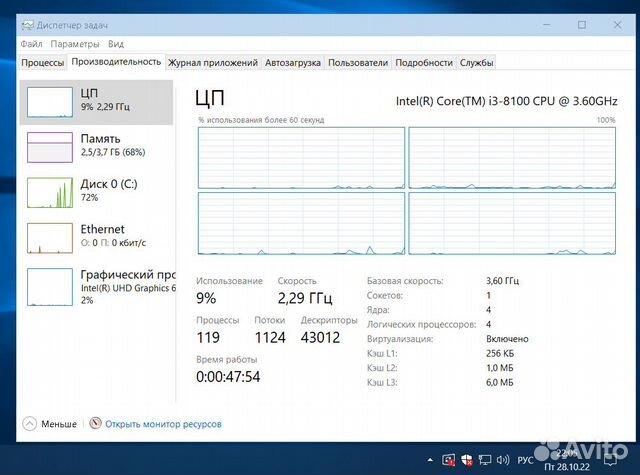Click the thread count 1124
This screenshot has height=475, width=640.
[x=270, y=337]
